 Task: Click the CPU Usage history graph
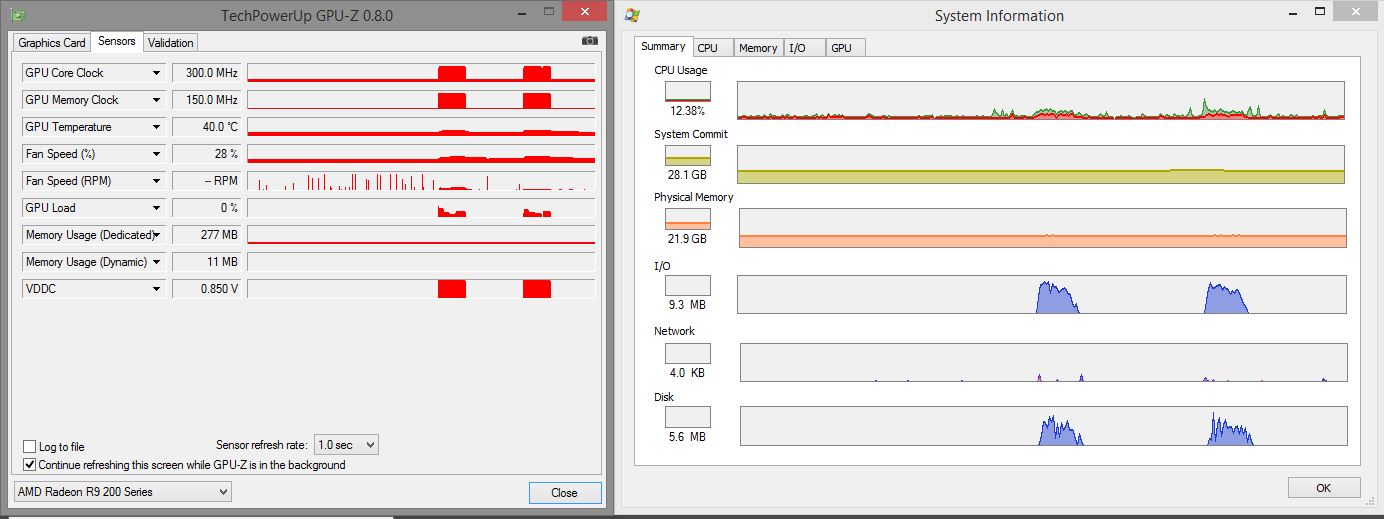click(x=1041, y=101)
